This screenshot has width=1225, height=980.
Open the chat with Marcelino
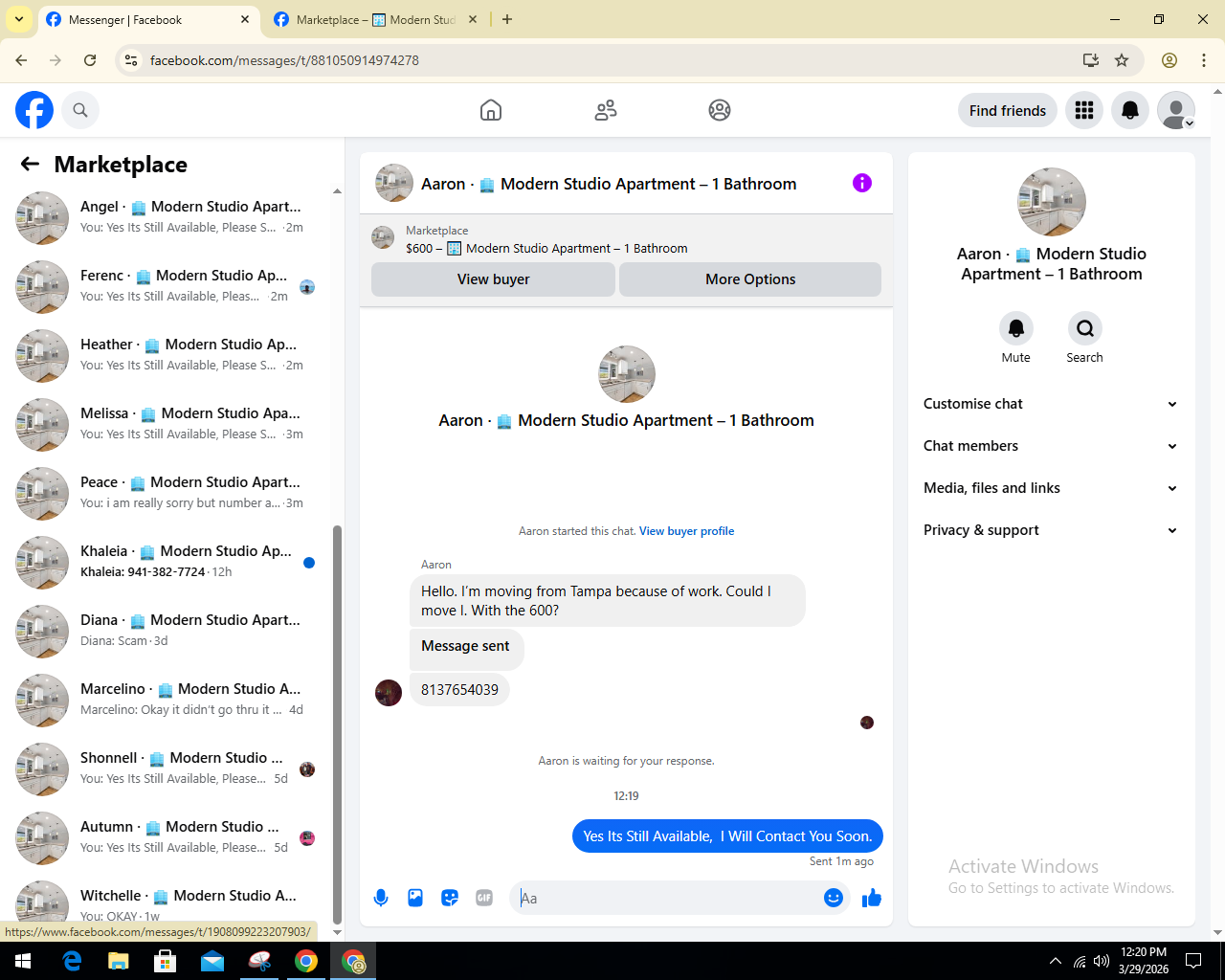pos(166,701)
